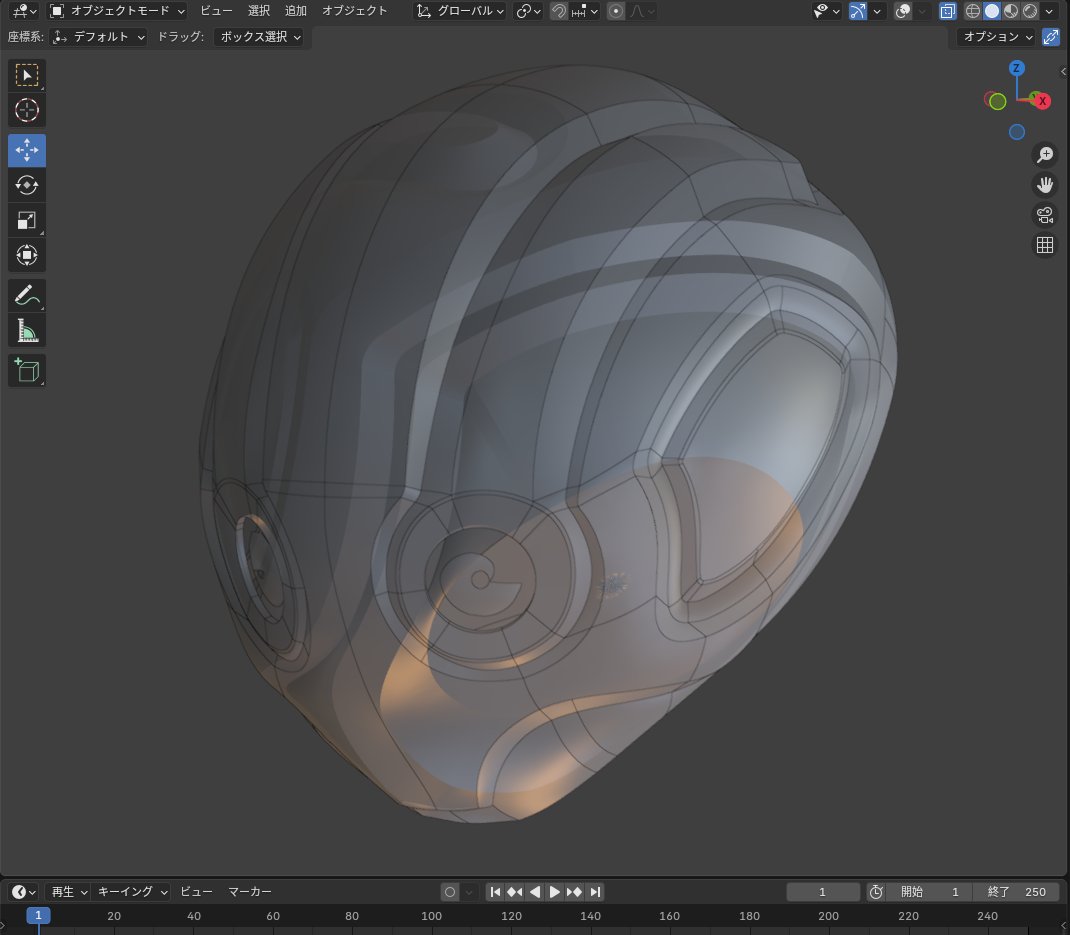
Task: Expand shading options dropdown arrow
Action: coord(1049,11)
